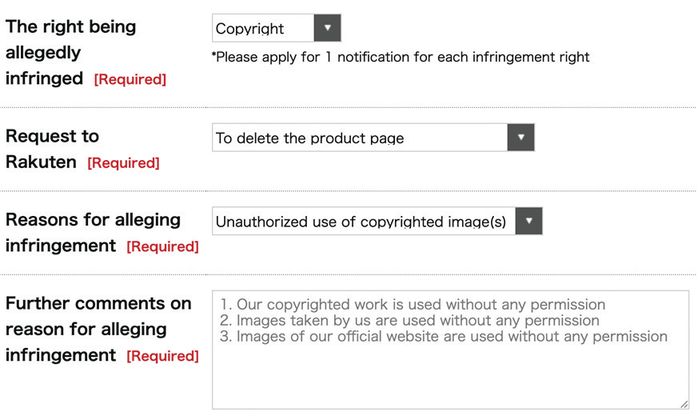The height and width of the screenshot is (416, 698).
Task: Click the 'Reasons for alleging infringement' label
Action: 93,232
